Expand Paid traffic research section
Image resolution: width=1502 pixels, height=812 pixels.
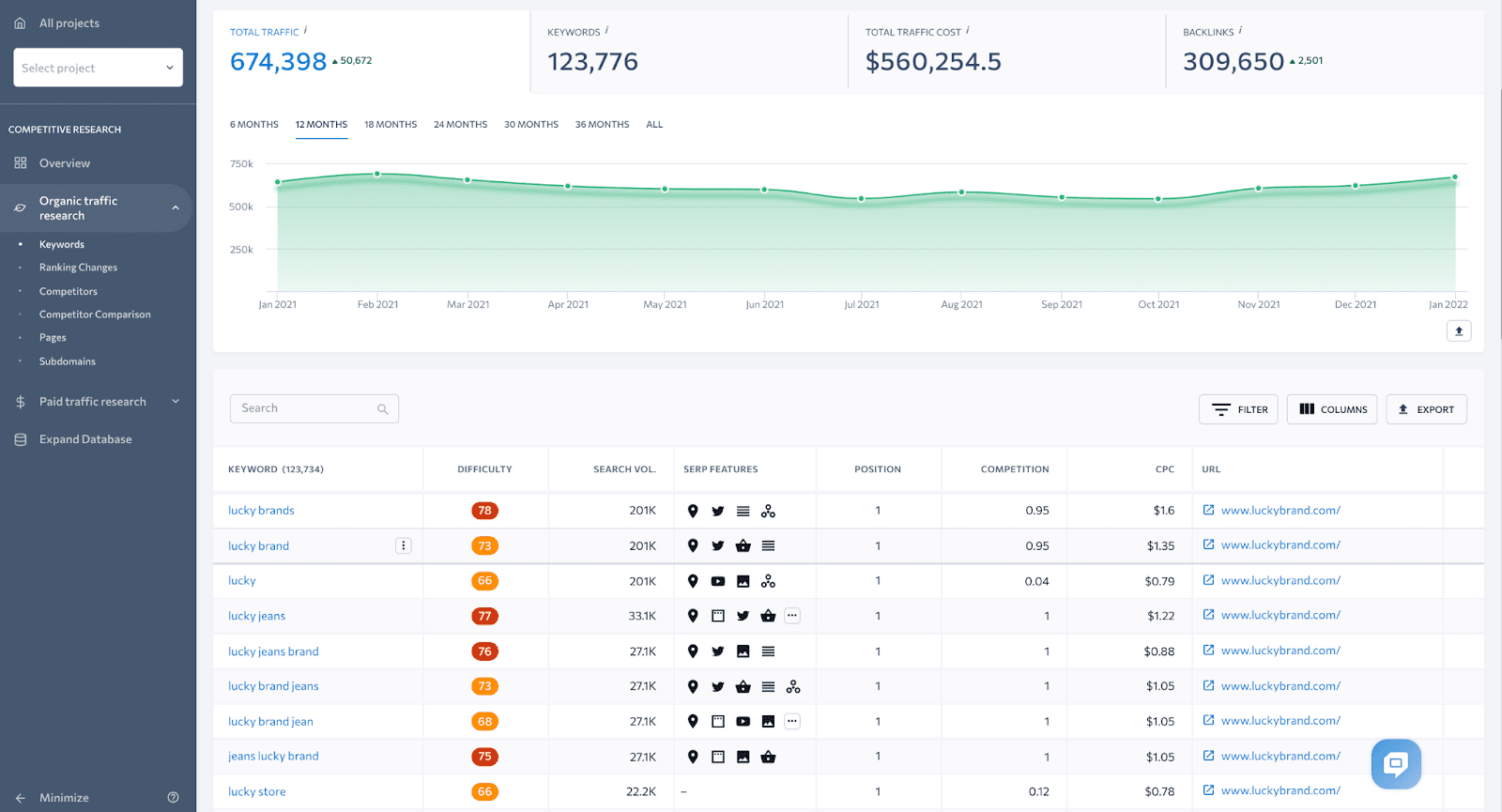pyautogui.click(x=176, y=402)
